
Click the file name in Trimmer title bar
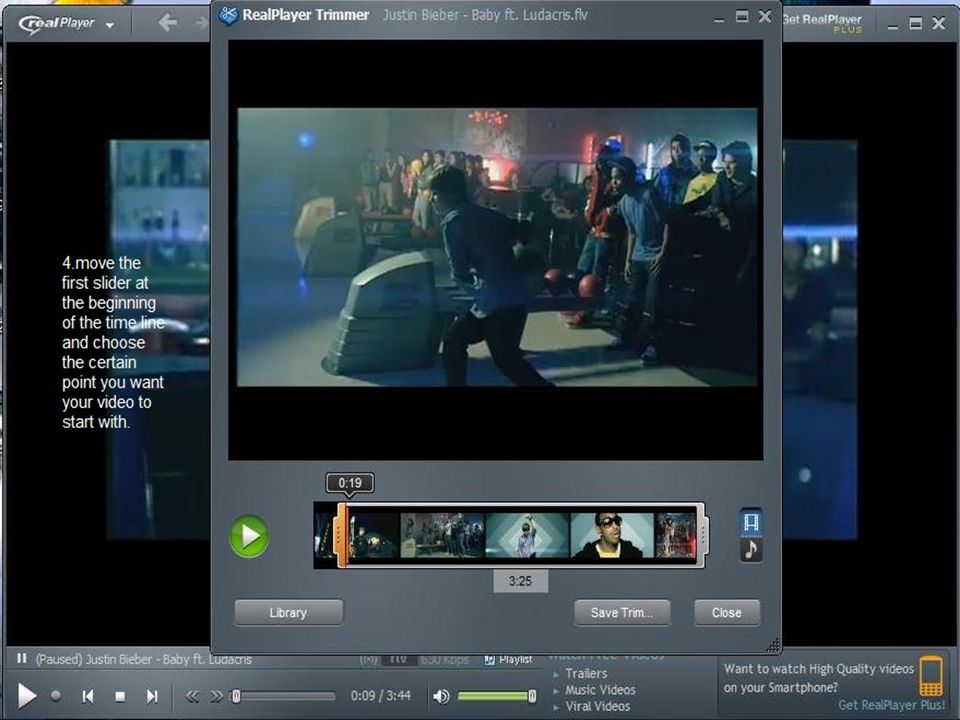(x=486, y=15)
